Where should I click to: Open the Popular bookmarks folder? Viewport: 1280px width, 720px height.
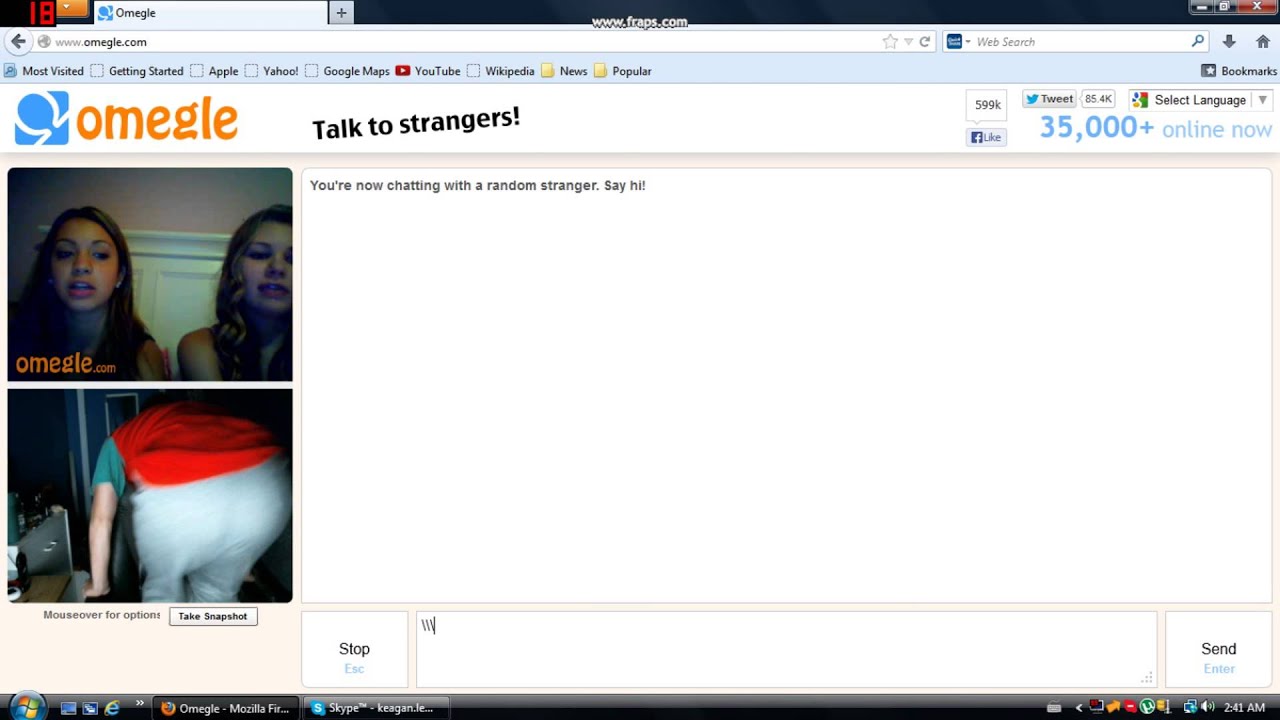pyautogui.click(x=622, y=71)
